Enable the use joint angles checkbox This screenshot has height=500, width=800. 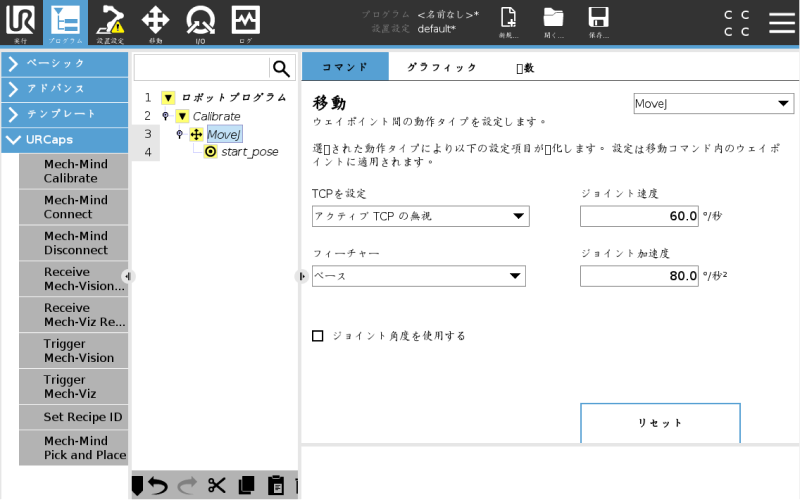(x=317, y=336)
